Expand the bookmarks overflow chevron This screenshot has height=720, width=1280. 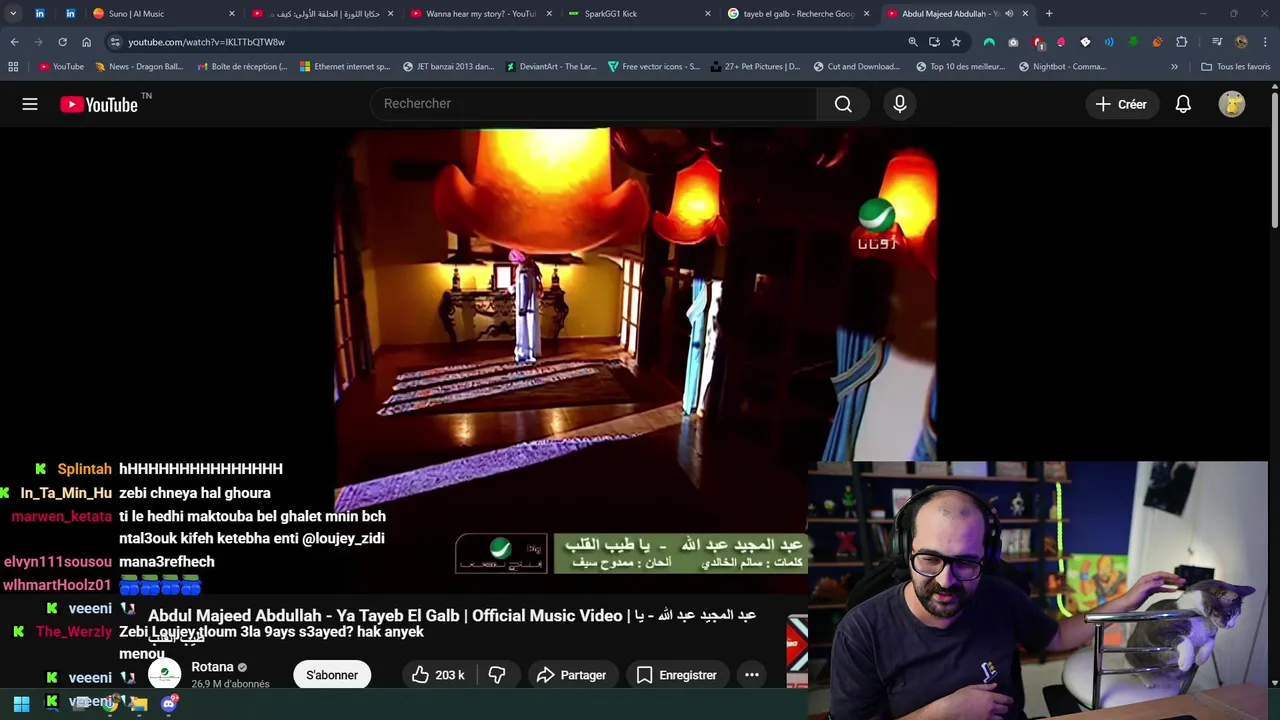[1174, 67]
